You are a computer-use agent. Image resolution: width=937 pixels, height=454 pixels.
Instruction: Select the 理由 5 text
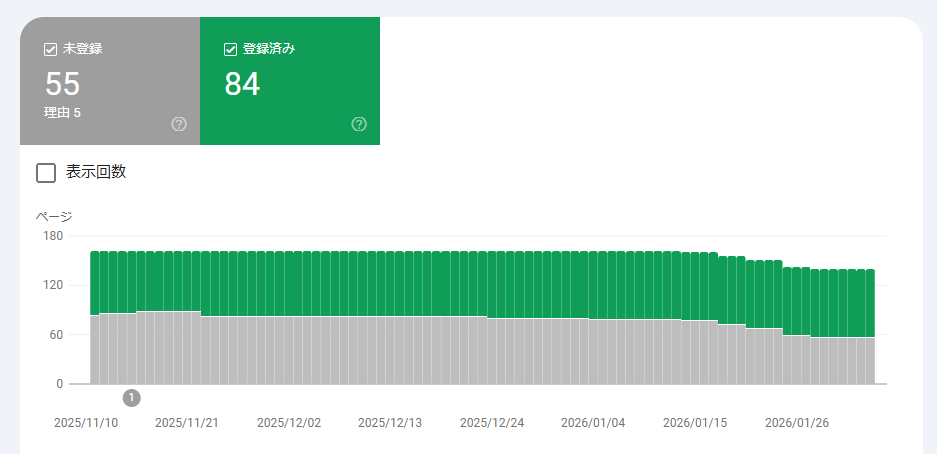pyautogui.click(x=62, y=113)
